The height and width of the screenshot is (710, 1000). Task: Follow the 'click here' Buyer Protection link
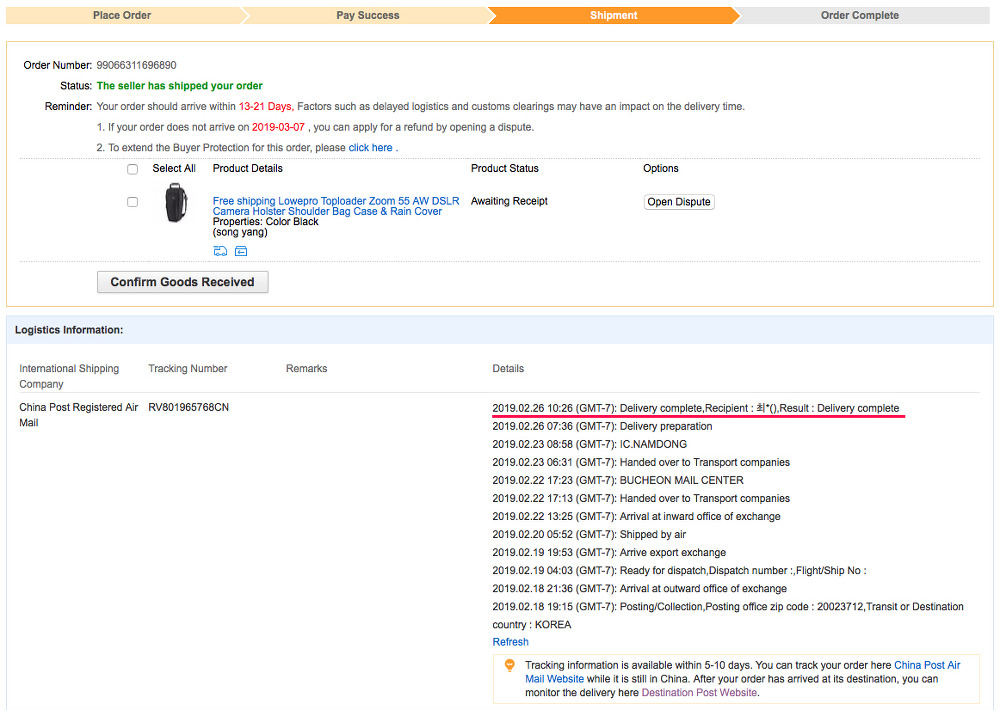pos(370,148)
